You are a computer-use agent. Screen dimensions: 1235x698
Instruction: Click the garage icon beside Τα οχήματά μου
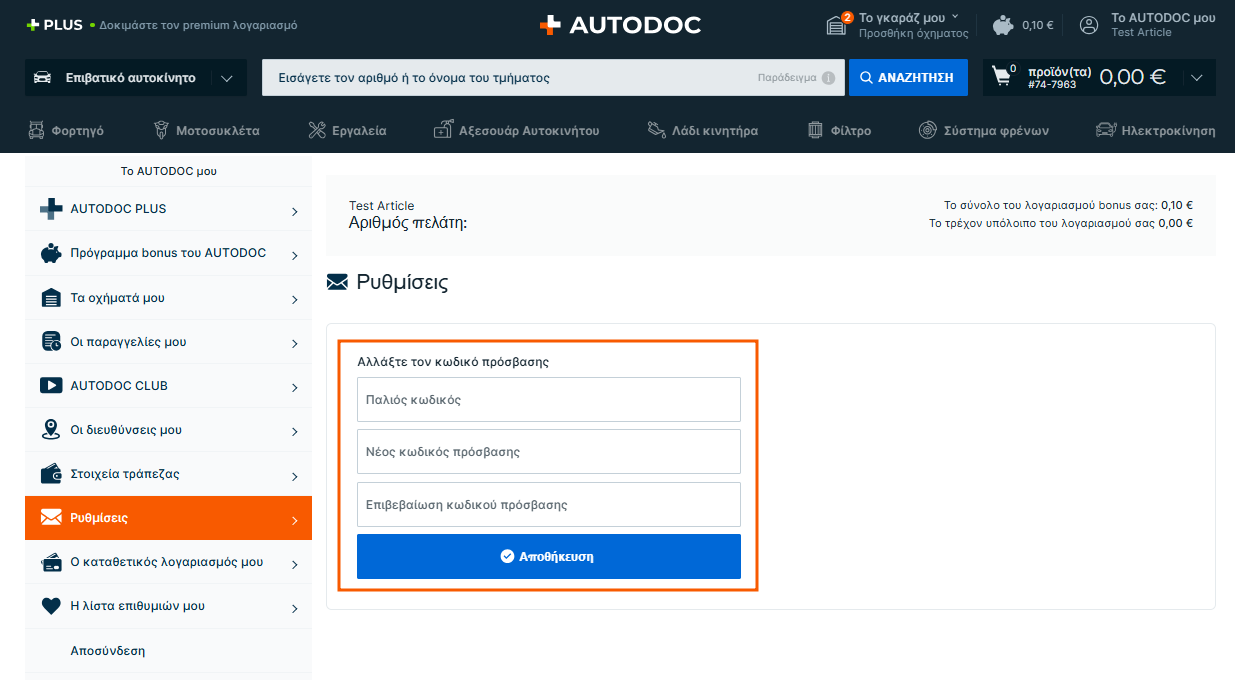tap(51, 298)
